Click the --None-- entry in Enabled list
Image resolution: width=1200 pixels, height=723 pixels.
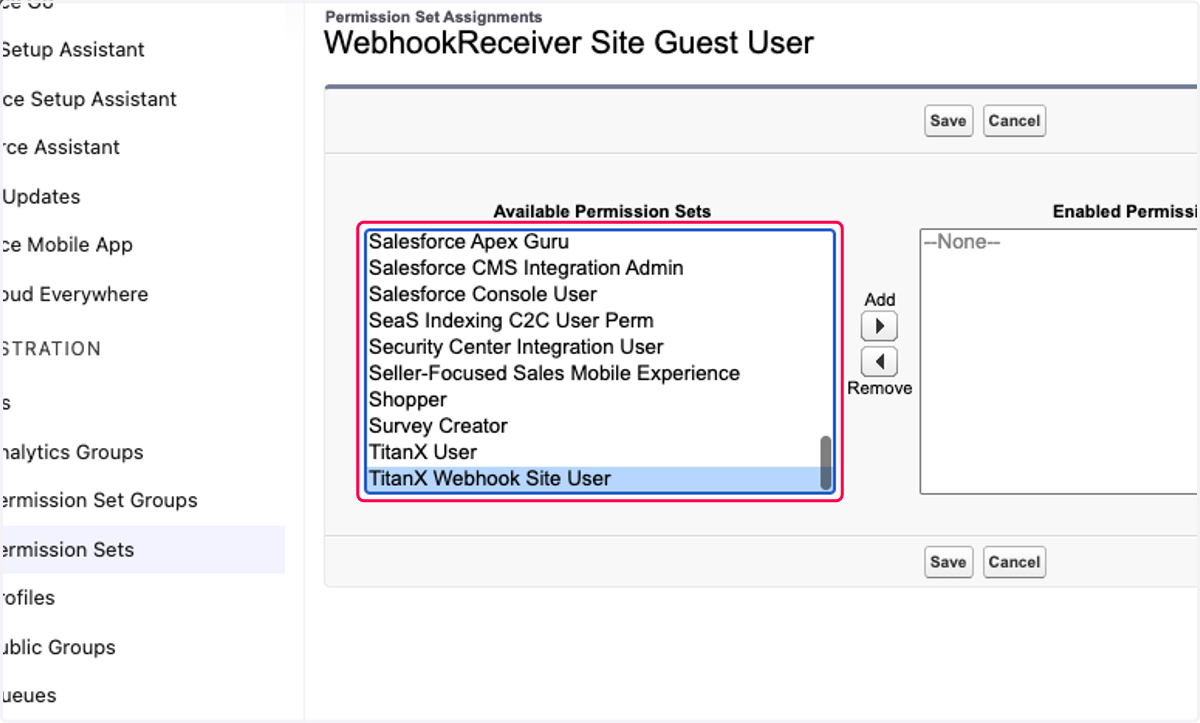961,242
